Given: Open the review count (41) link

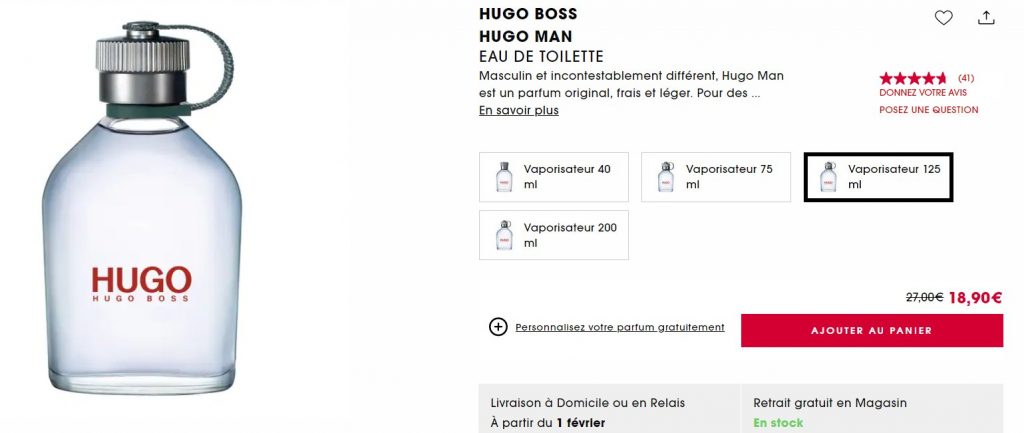Looking at the screenshot, I should [x=966, y=78].
